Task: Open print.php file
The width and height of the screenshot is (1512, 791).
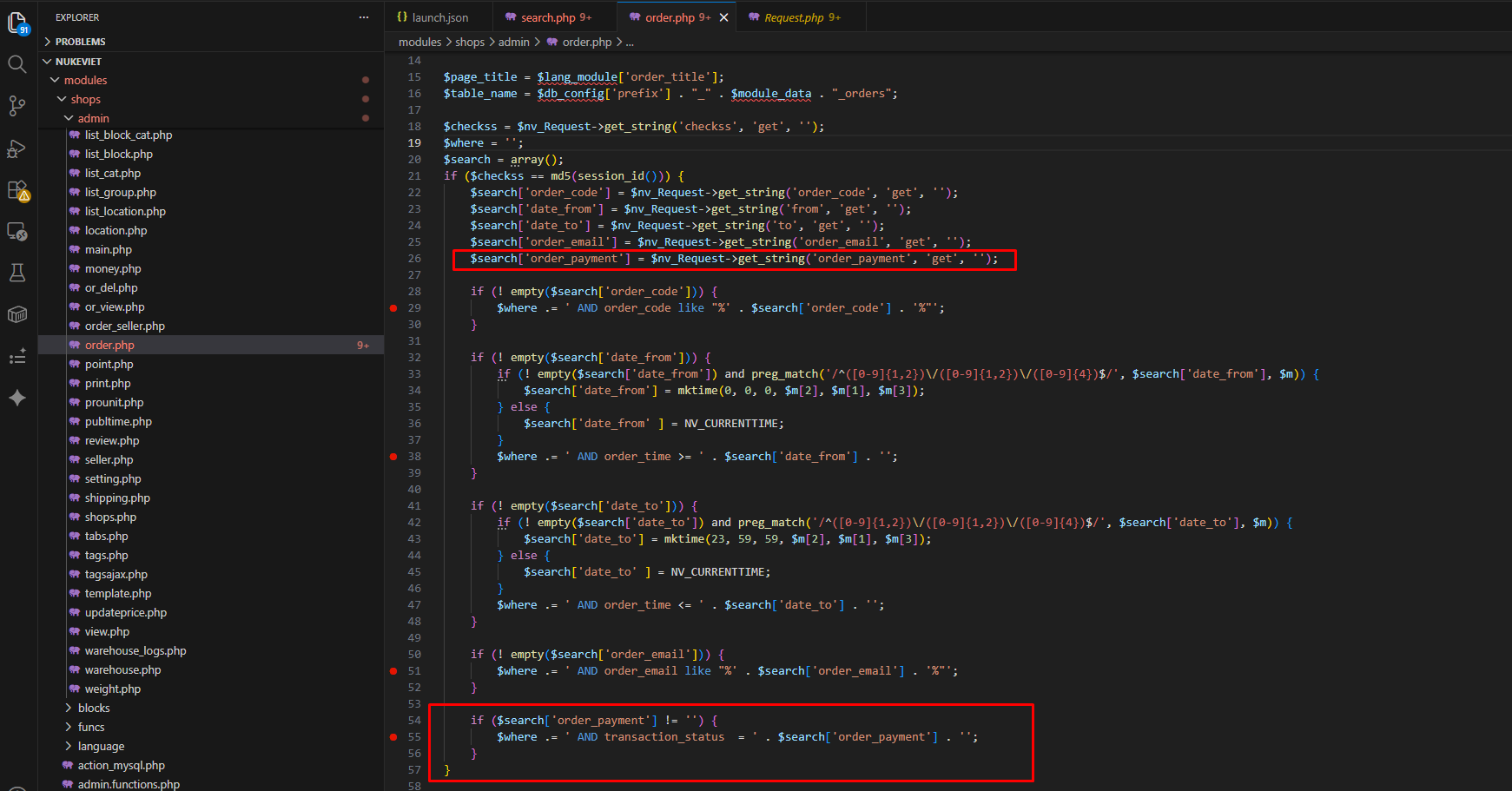Action: click(x=108, y=384)
